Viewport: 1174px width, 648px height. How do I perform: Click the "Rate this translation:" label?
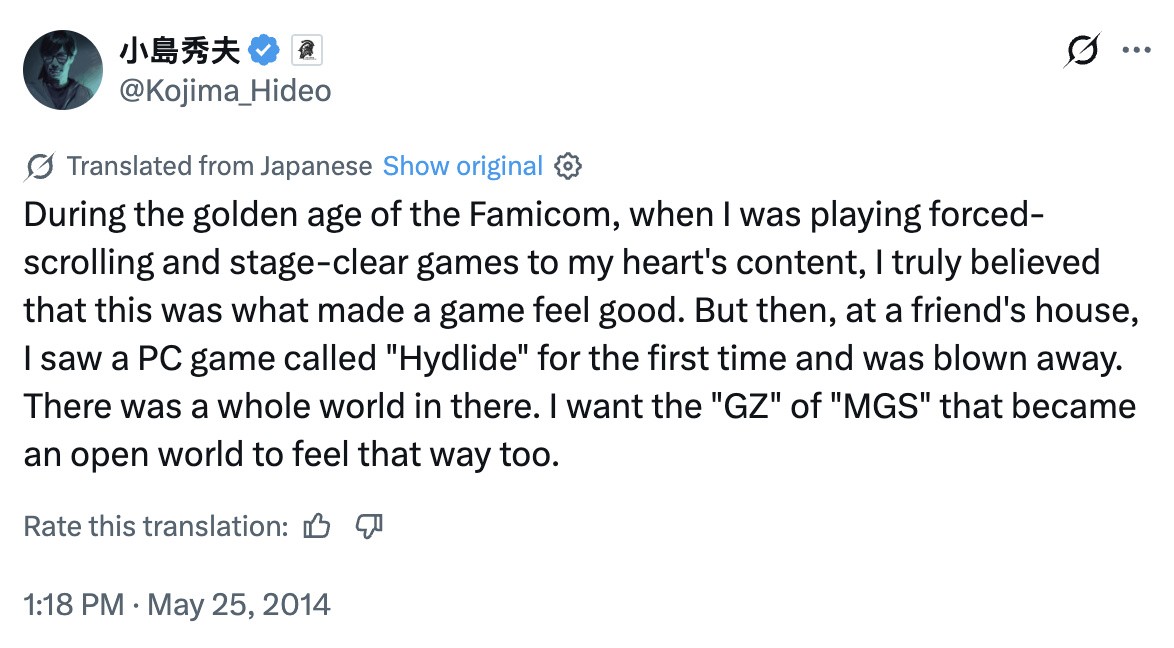(x=156, y=526)
